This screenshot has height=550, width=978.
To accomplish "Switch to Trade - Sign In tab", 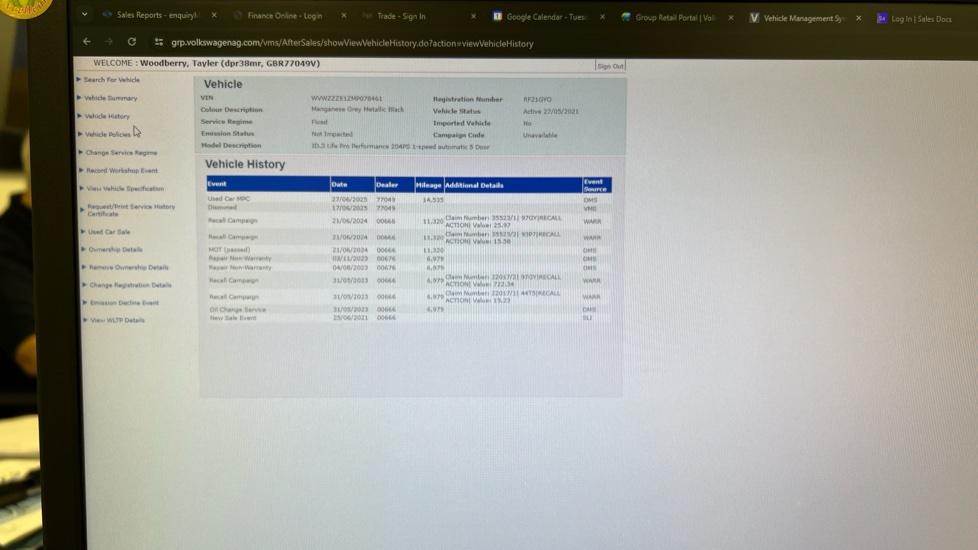I will (401, 16).
